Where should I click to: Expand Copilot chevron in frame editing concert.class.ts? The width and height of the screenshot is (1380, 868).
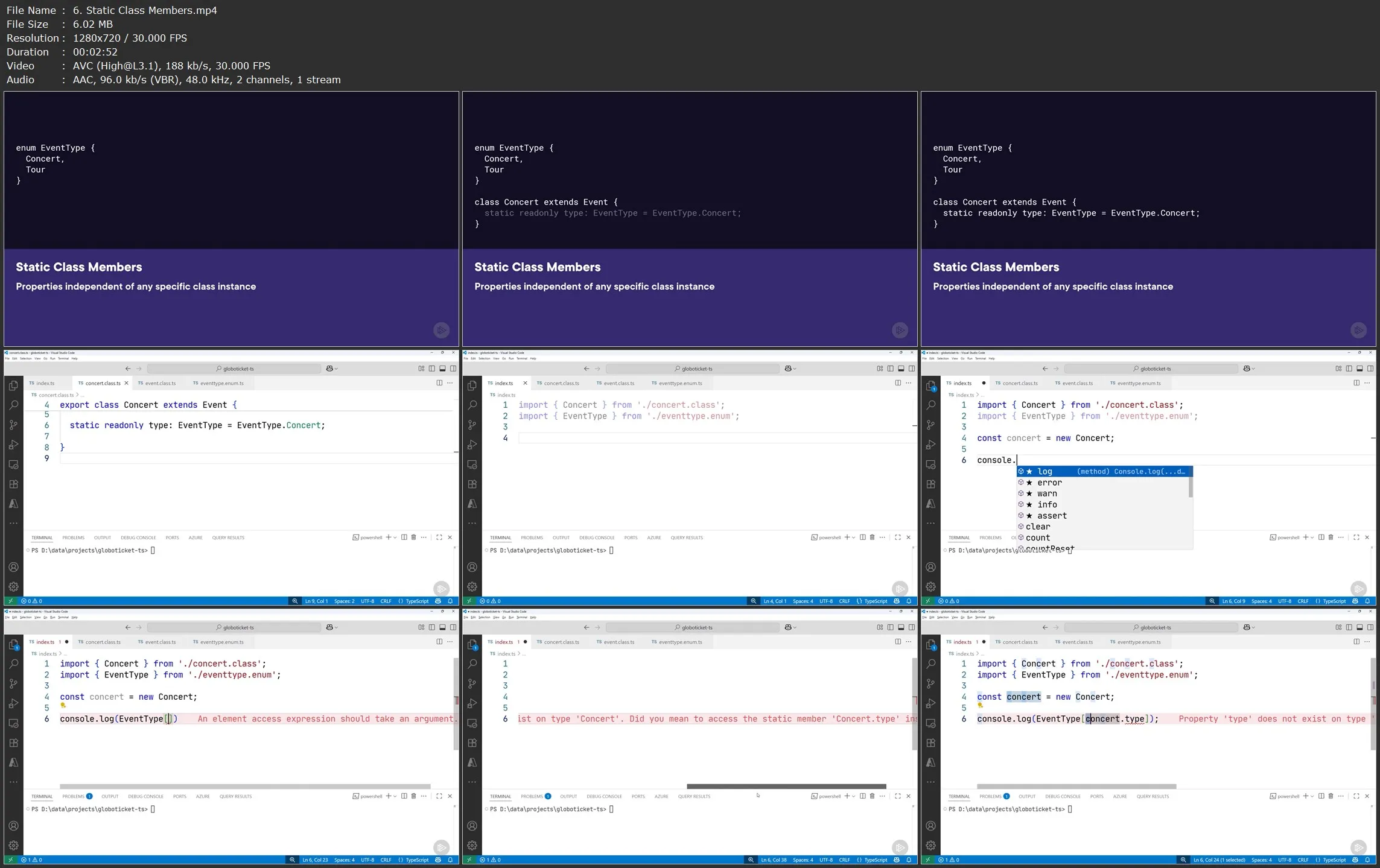pyautogui.click(x=337, y=369)
